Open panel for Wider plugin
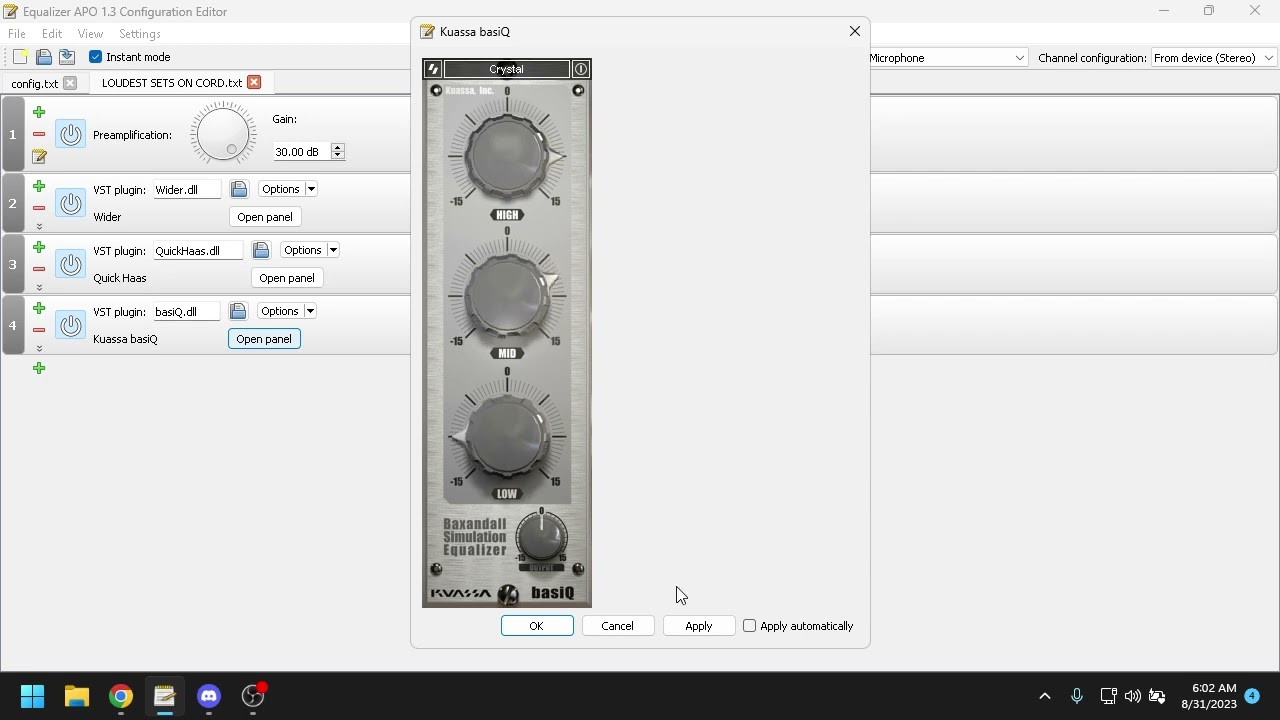The image size is (1280, 720). pos(265,217)
